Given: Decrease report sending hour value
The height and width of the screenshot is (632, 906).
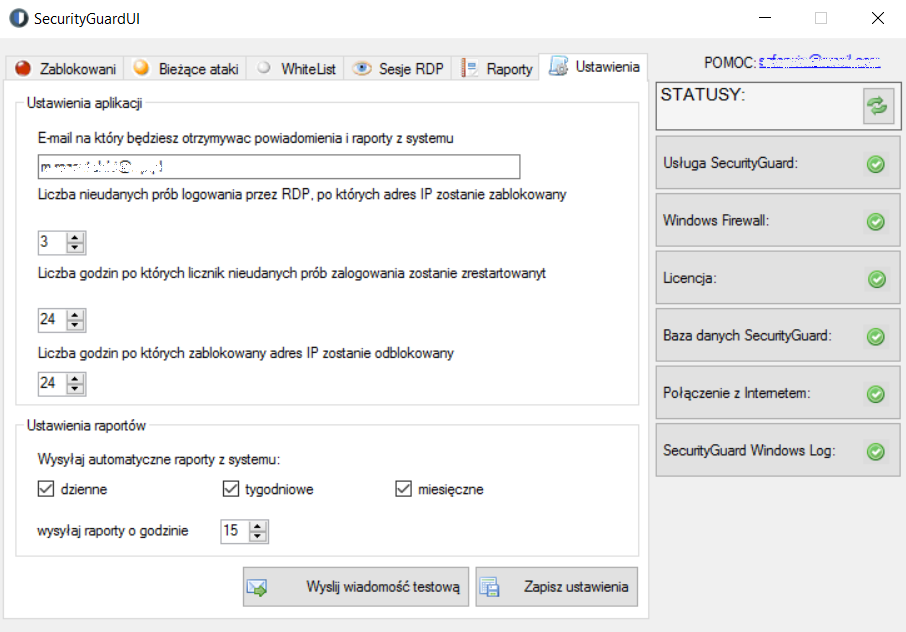Looking at the screenshot, I should [x=258, y=537].
